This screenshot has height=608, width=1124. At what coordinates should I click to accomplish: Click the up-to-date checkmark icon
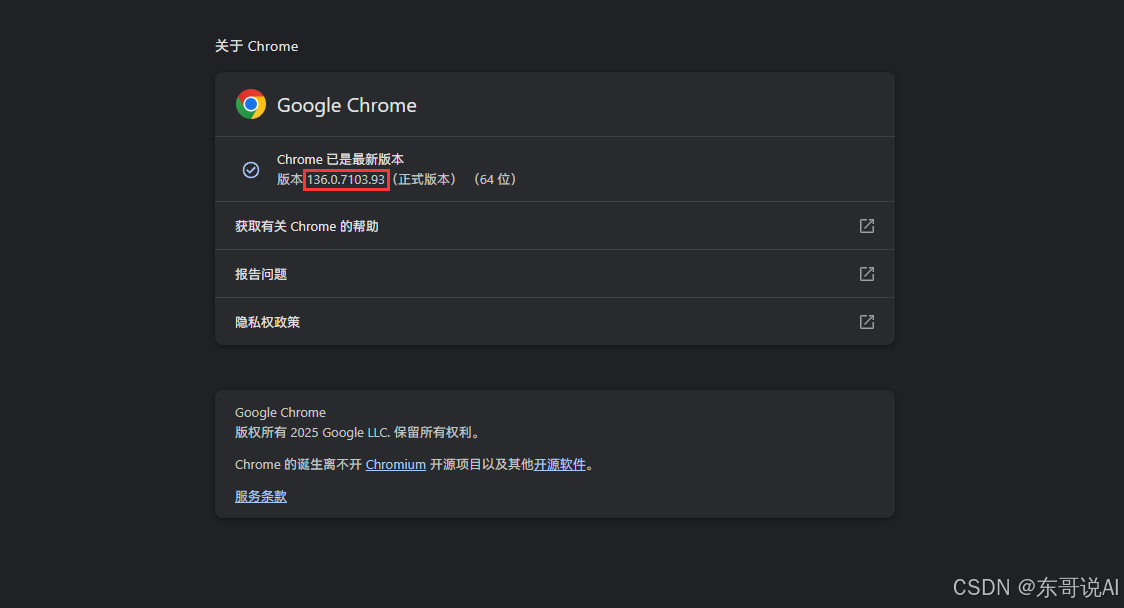251,170
